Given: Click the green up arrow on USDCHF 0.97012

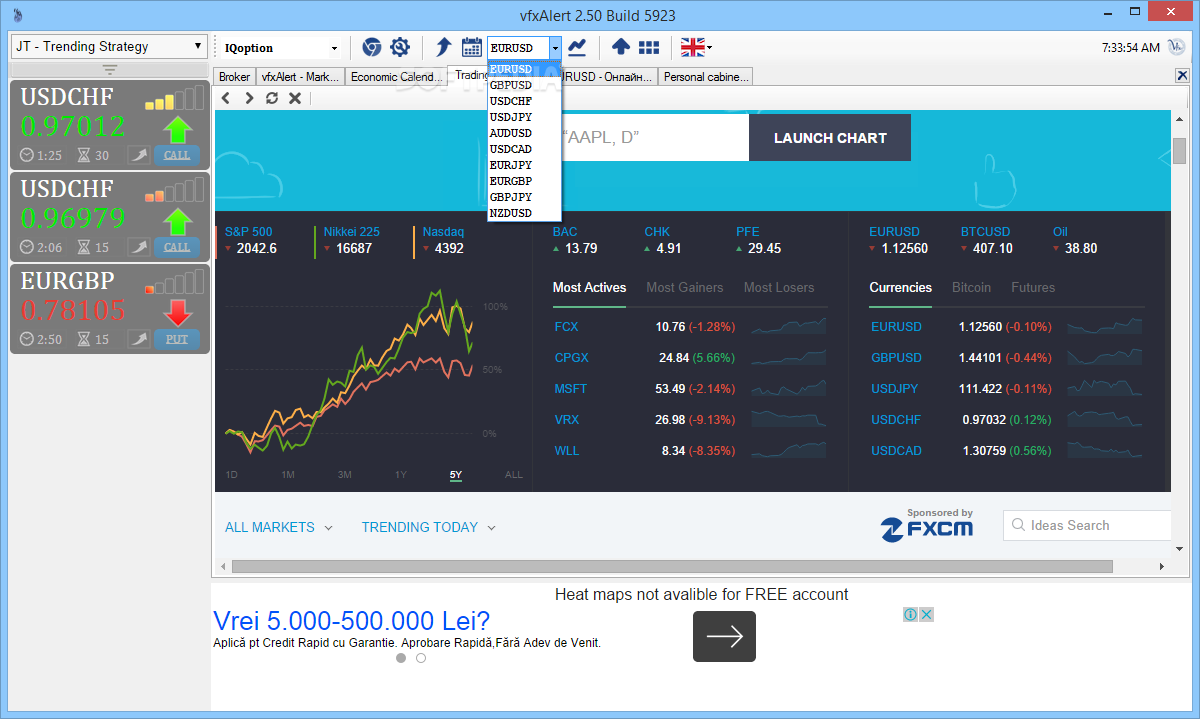Looking at the screenshot, I should click(x=177, y=128).
